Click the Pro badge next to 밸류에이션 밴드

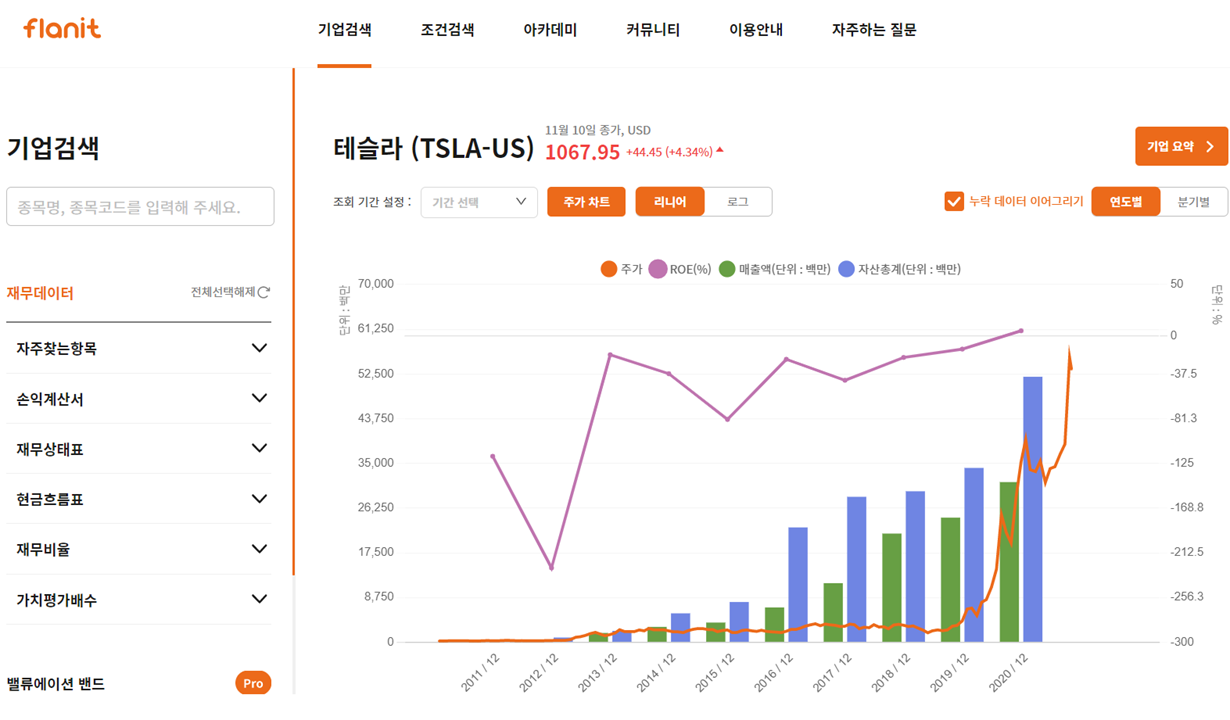coord(253,683)
